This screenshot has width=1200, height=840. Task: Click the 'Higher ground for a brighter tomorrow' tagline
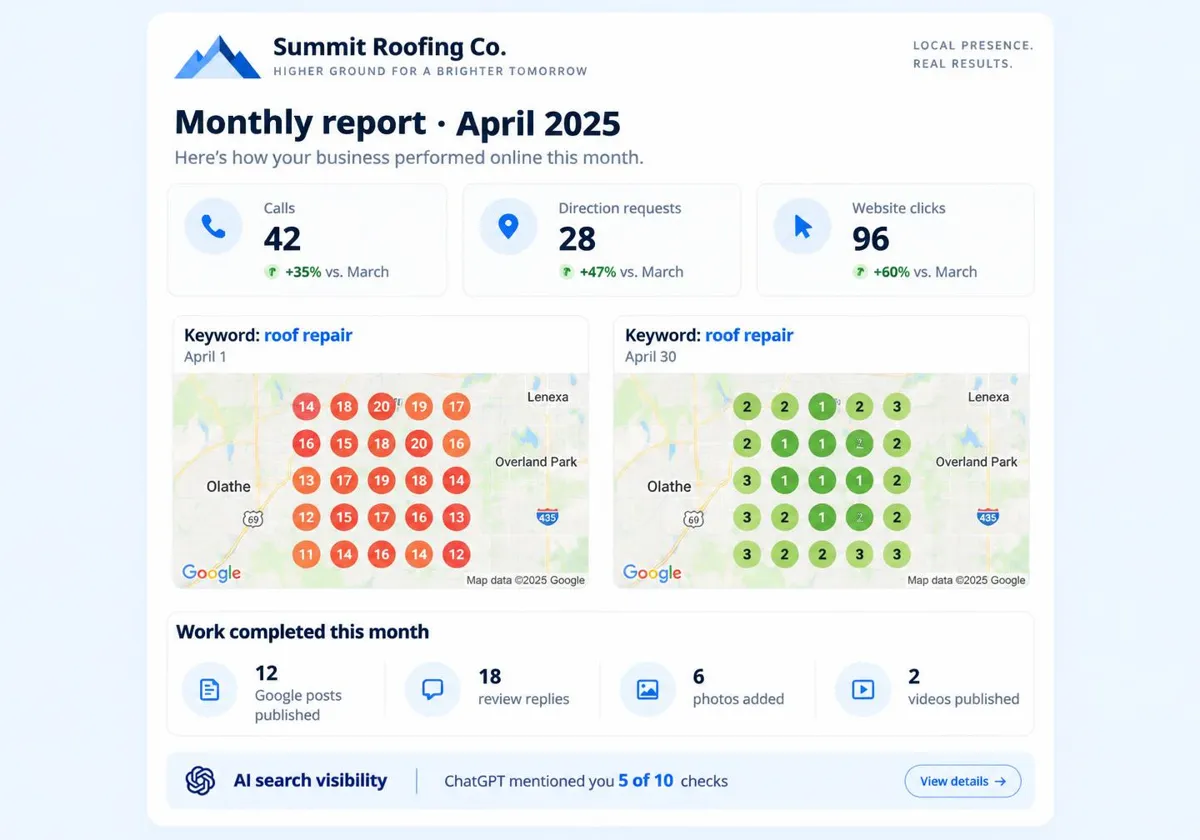tap(430, 72)
